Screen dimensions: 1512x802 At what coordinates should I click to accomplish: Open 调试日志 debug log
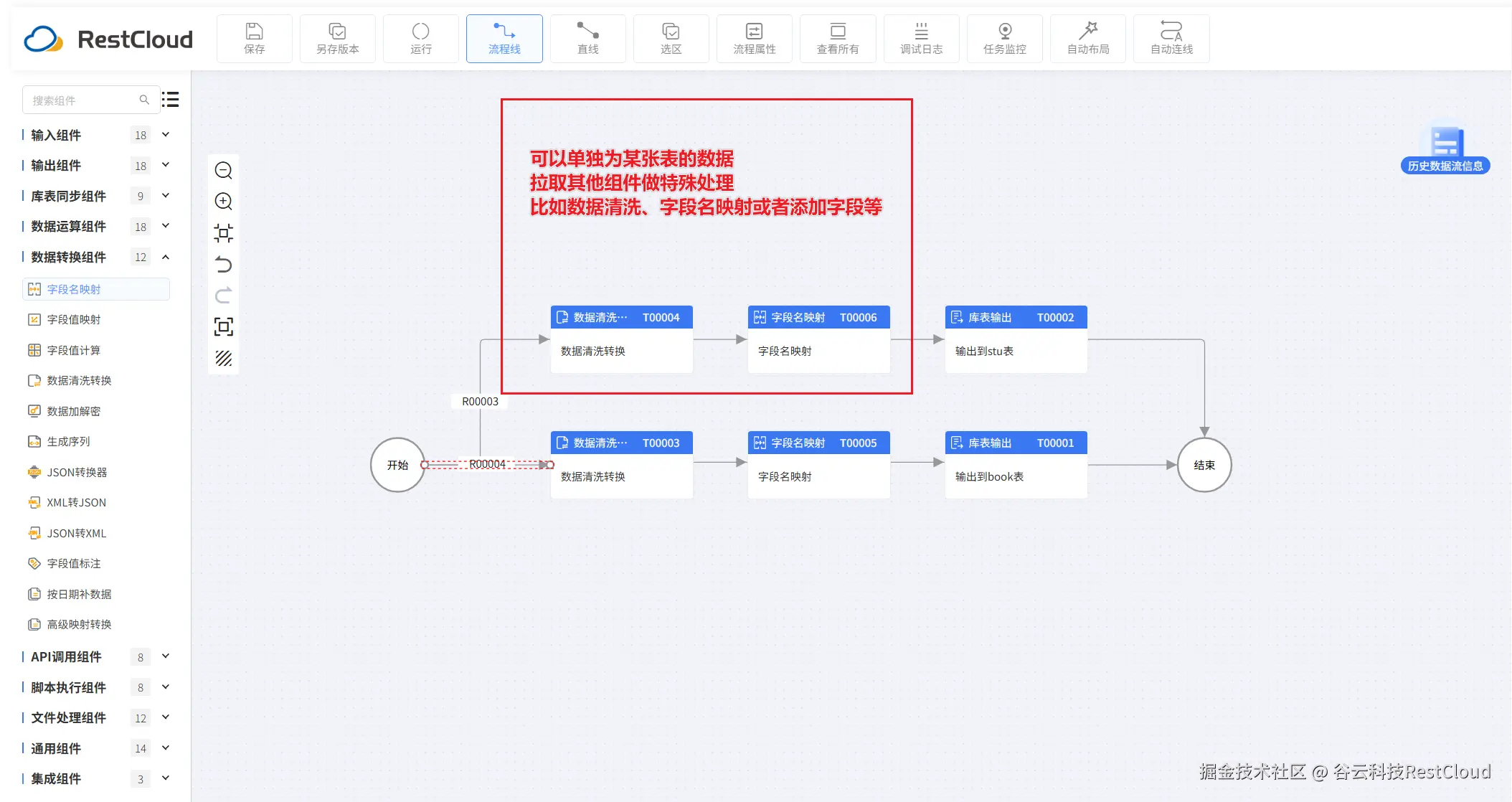coord(922,39)
